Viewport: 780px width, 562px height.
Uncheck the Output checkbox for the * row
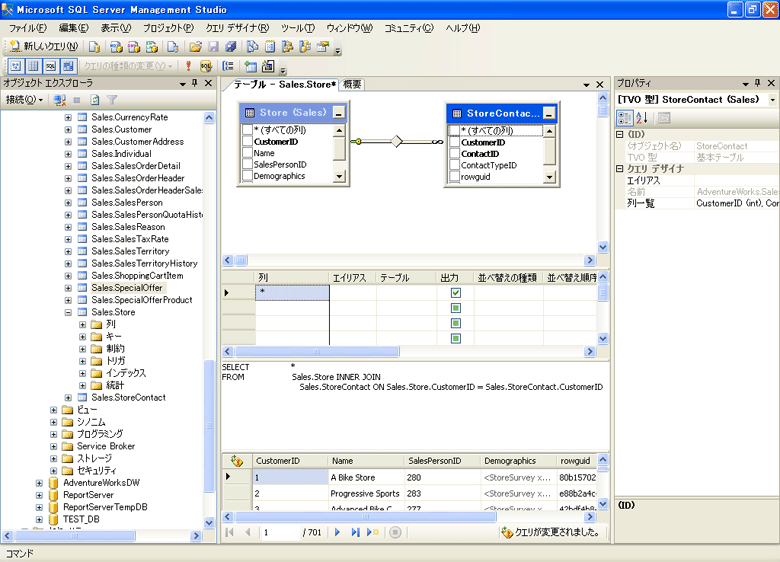[x=456, y=293]
